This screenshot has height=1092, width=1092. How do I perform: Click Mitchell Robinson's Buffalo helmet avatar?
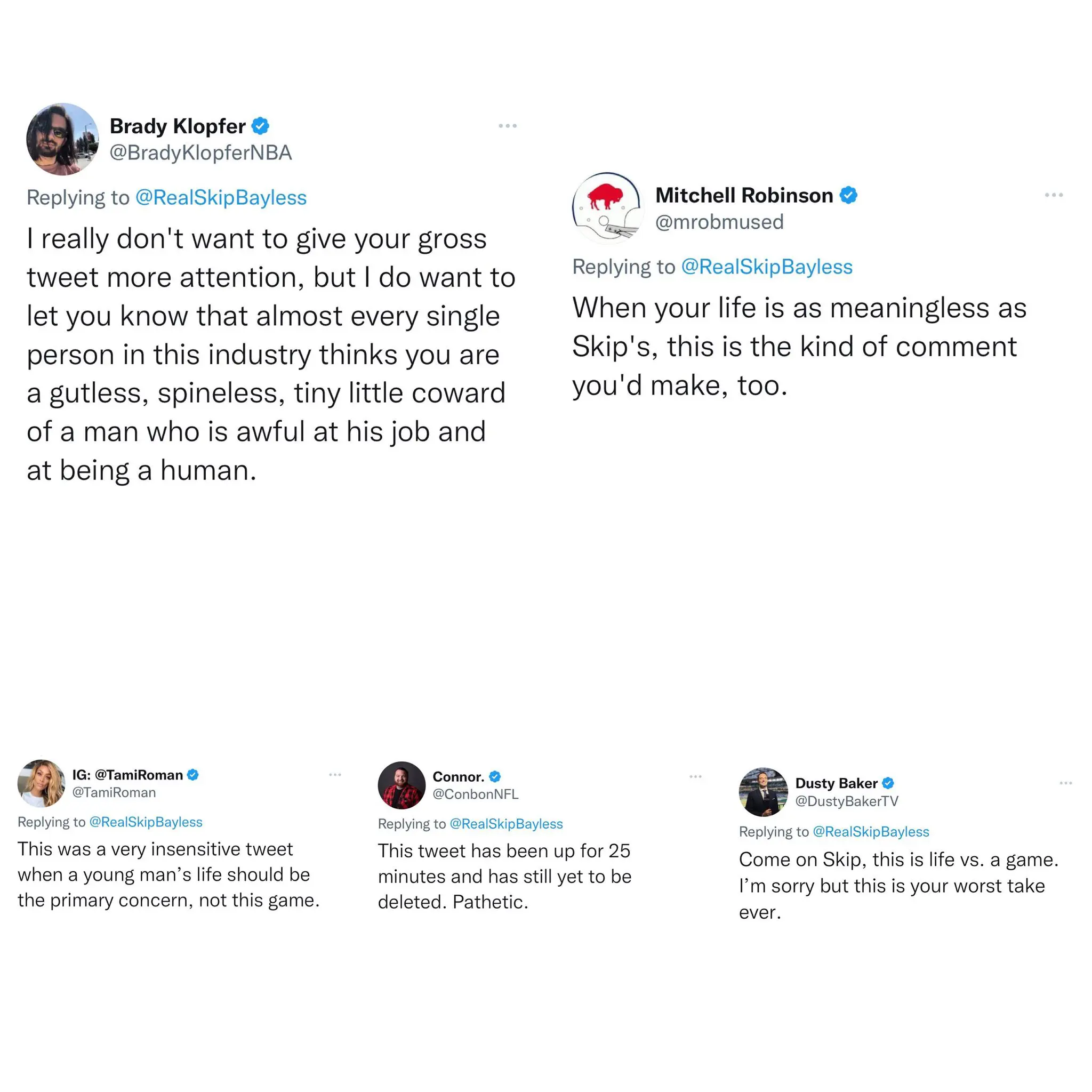coord(608,208)
